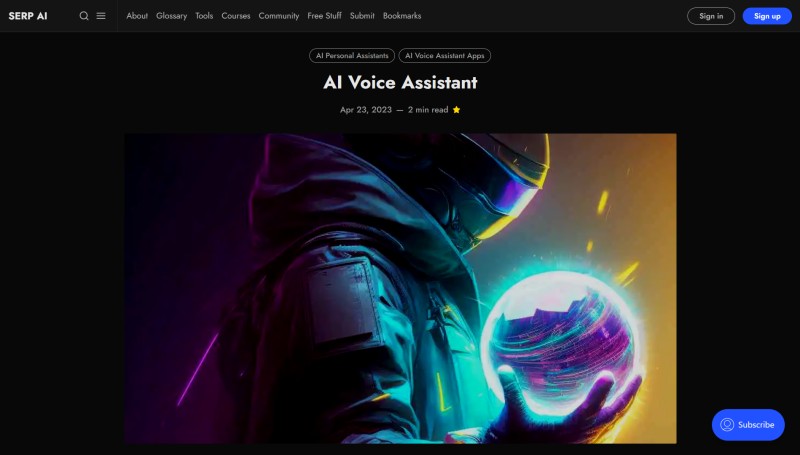Click the Sign in button
Image resolution: width=800 pixels, height=455 pixels.
coord(711,16)
